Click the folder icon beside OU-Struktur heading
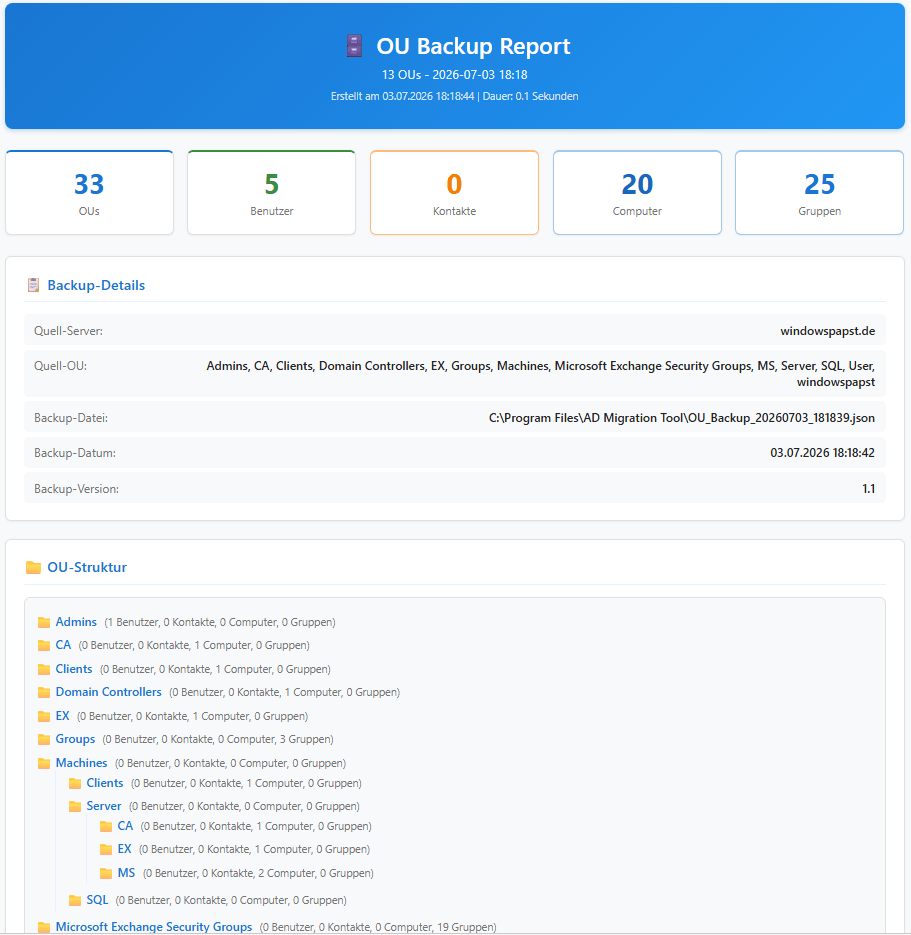This screenshot has height=935, width=911. [x=33, y=567]
